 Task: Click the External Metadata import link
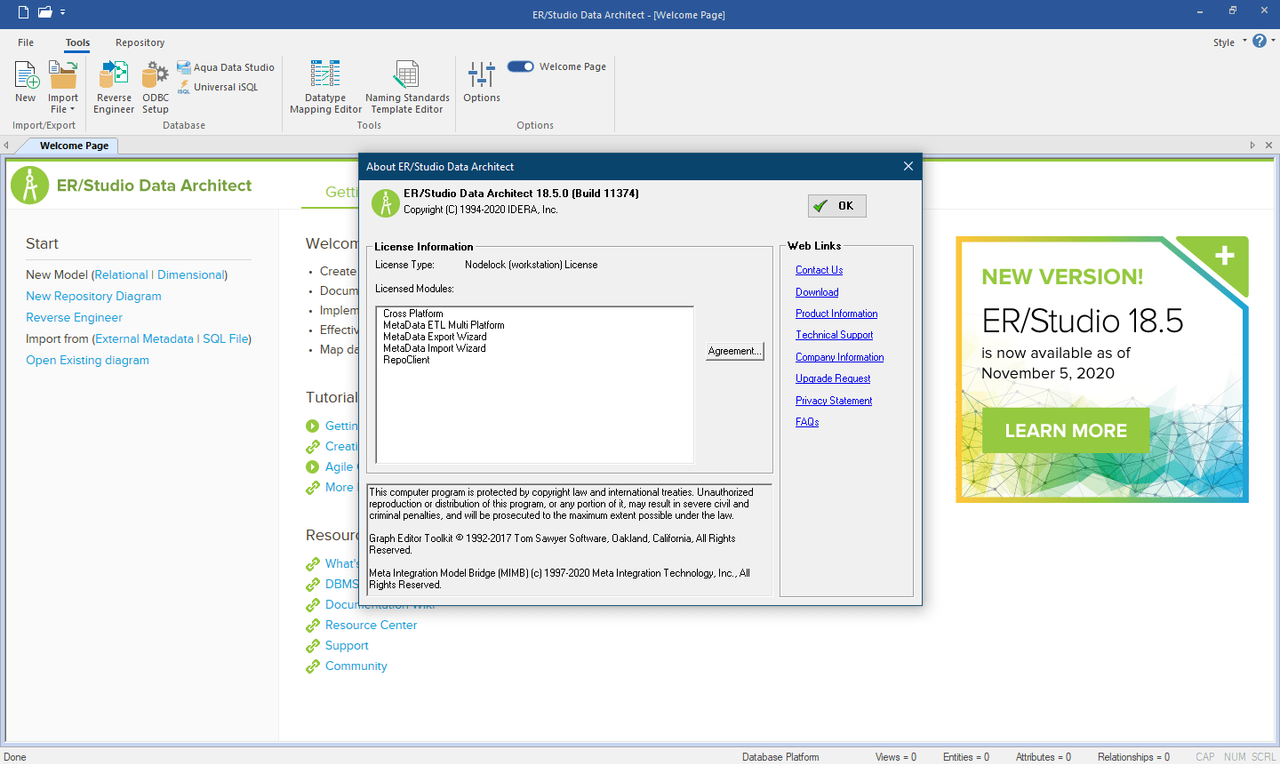[145, 339]
